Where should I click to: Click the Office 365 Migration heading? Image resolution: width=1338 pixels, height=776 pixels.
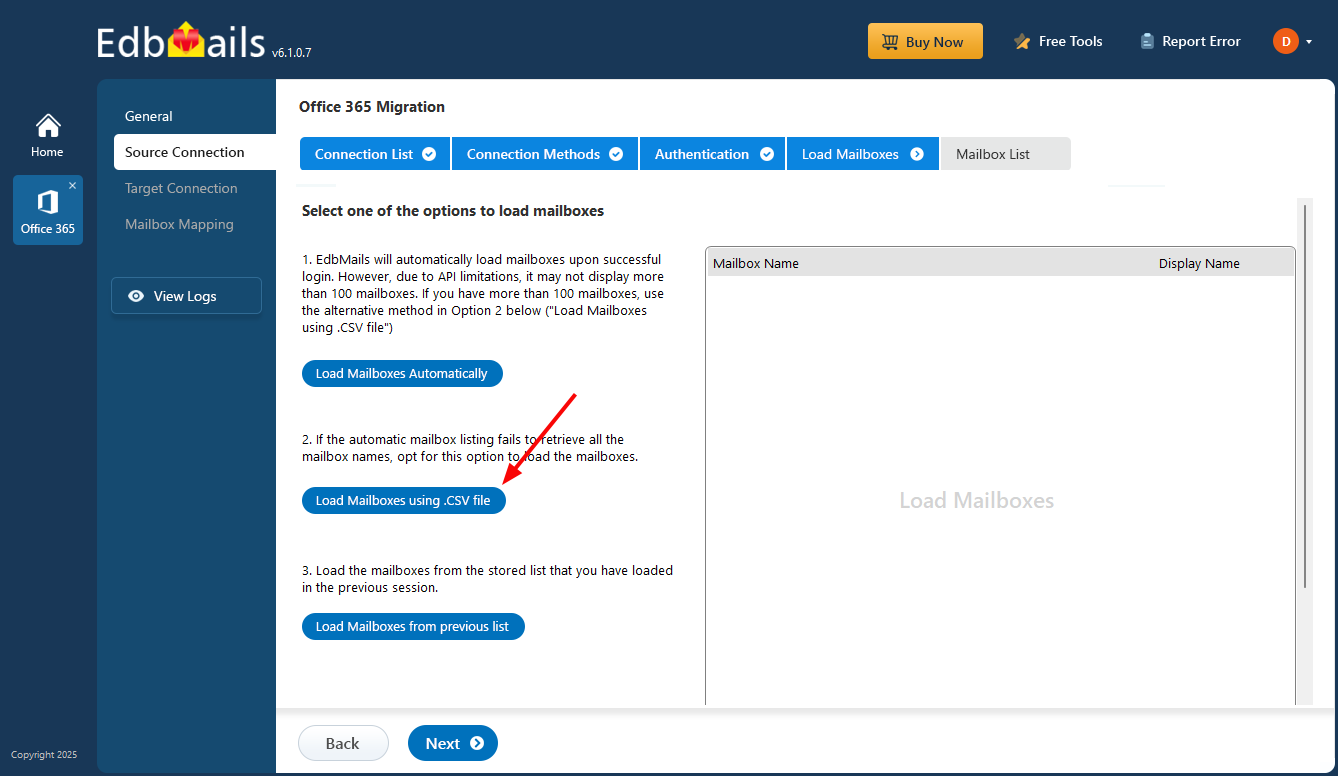point(372,106)
